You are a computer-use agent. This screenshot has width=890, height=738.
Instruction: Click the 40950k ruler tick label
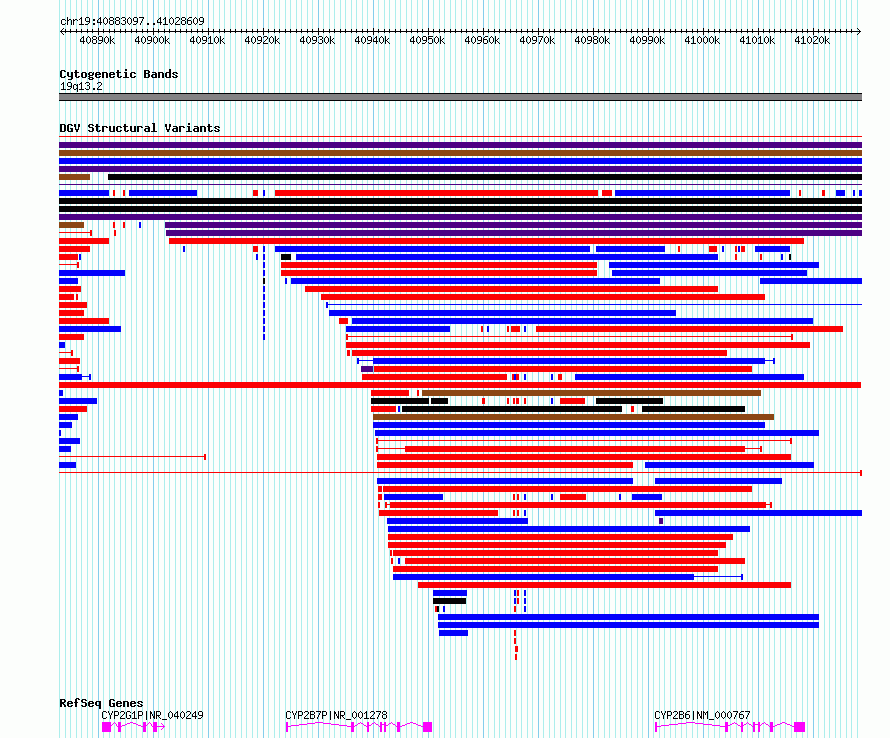pyautogui.click(x=427, y=40)
